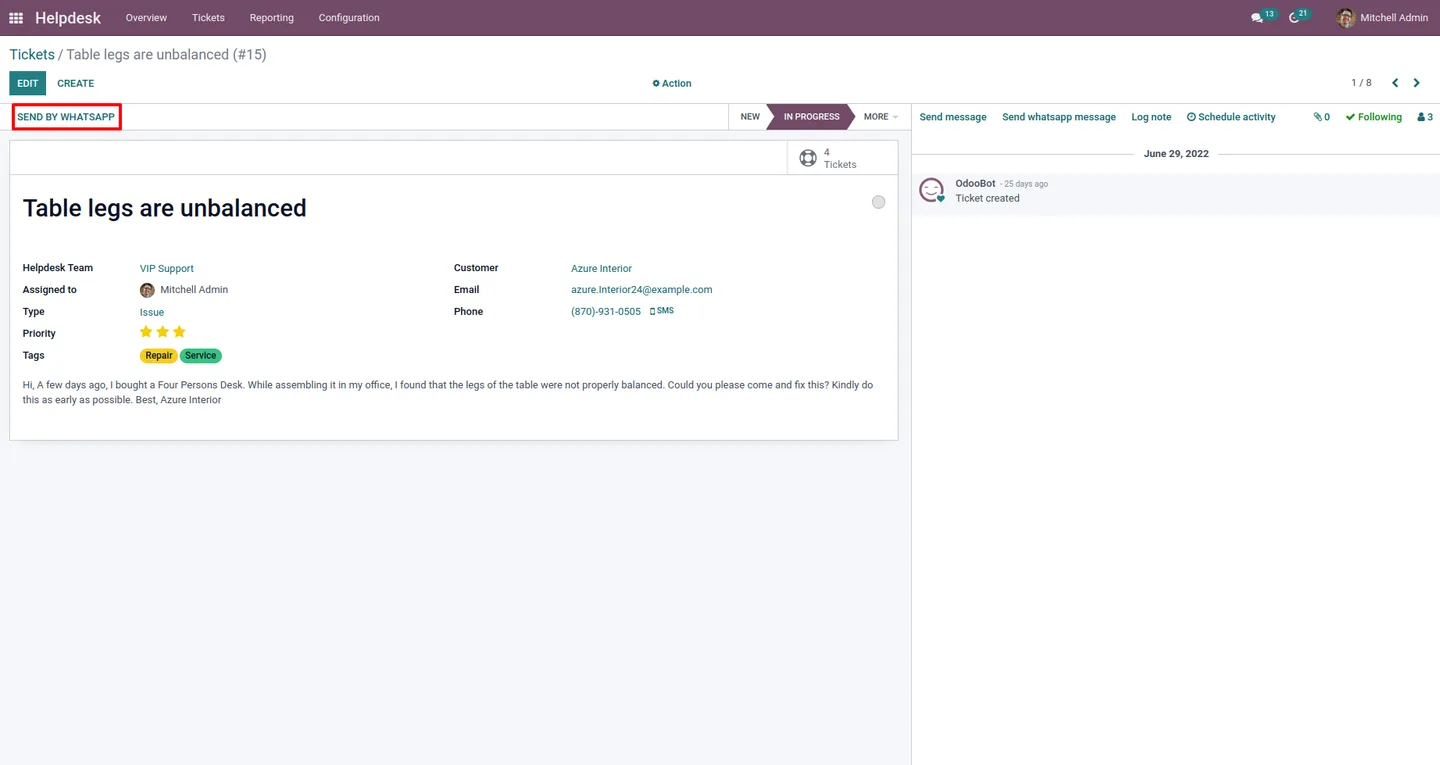Click the green Service tag

tap(201, 355)
